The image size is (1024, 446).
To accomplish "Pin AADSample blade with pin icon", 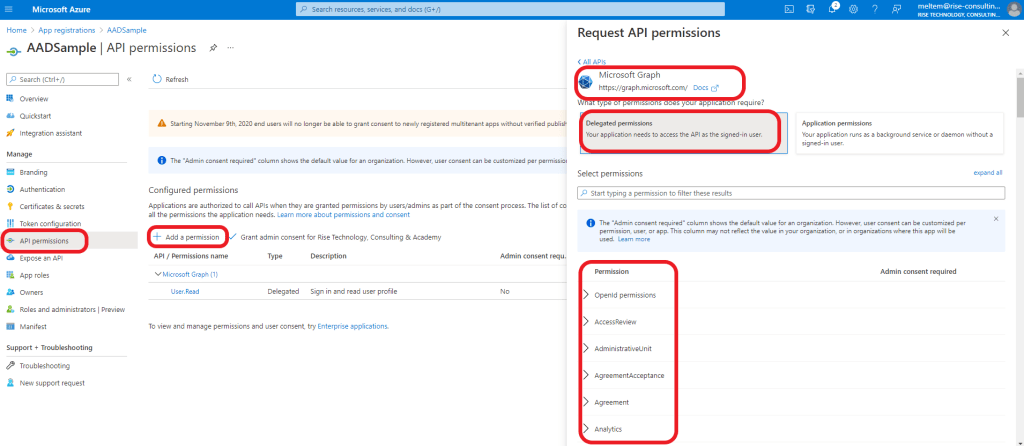I will (213, 48).
